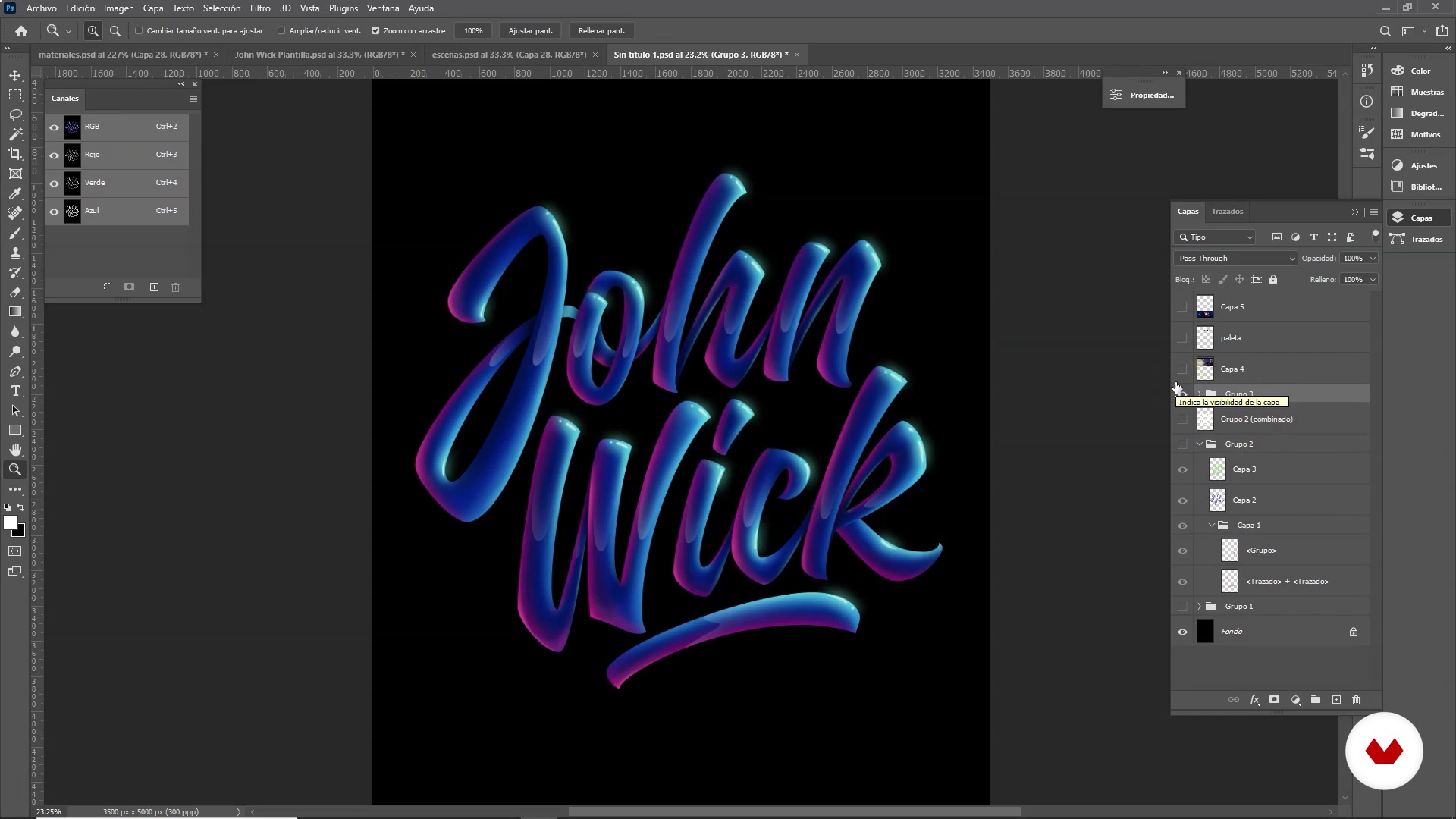Expand the Grupo 1 folder
The height and width of the screenshot is (819, 1456).
point(1200,607)
